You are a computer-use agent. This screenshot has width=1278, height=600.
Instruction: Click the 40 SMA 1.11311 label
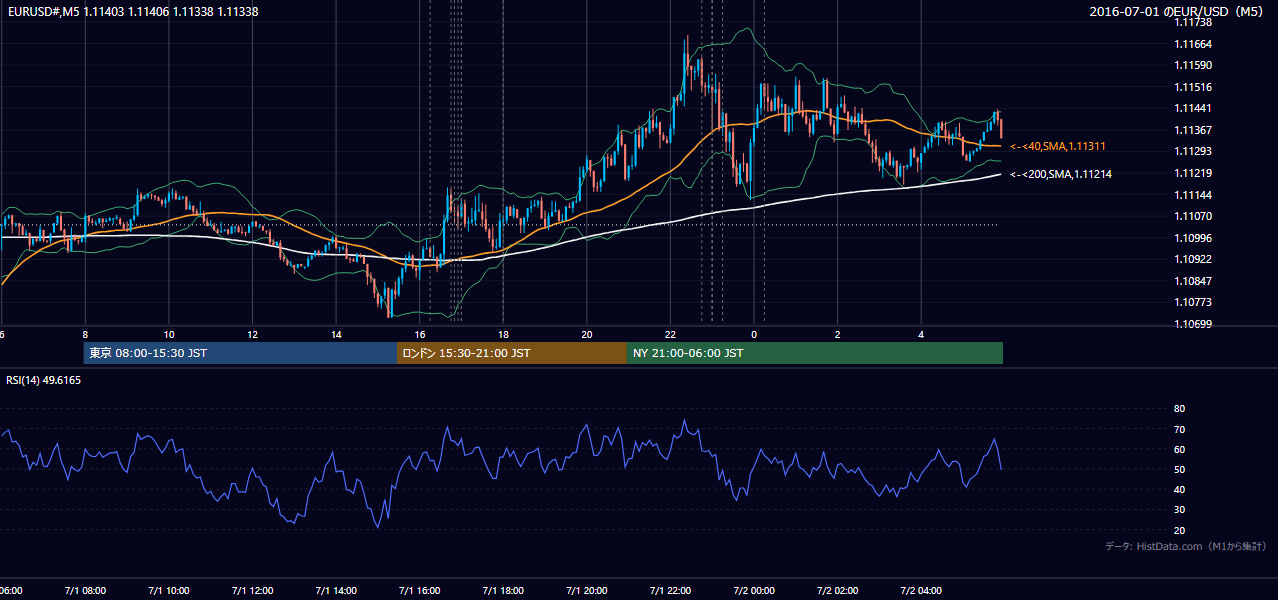(1057, 147)
